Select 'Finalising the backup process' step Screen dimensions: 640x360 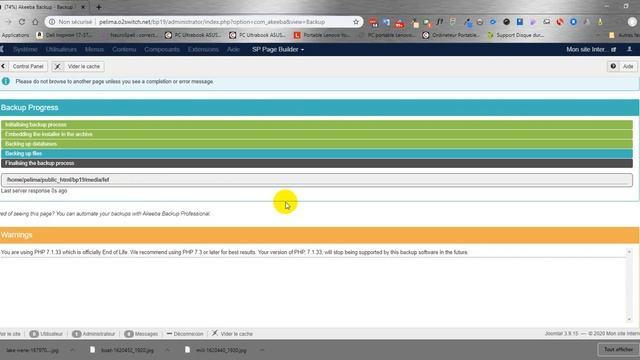point(317,163)
